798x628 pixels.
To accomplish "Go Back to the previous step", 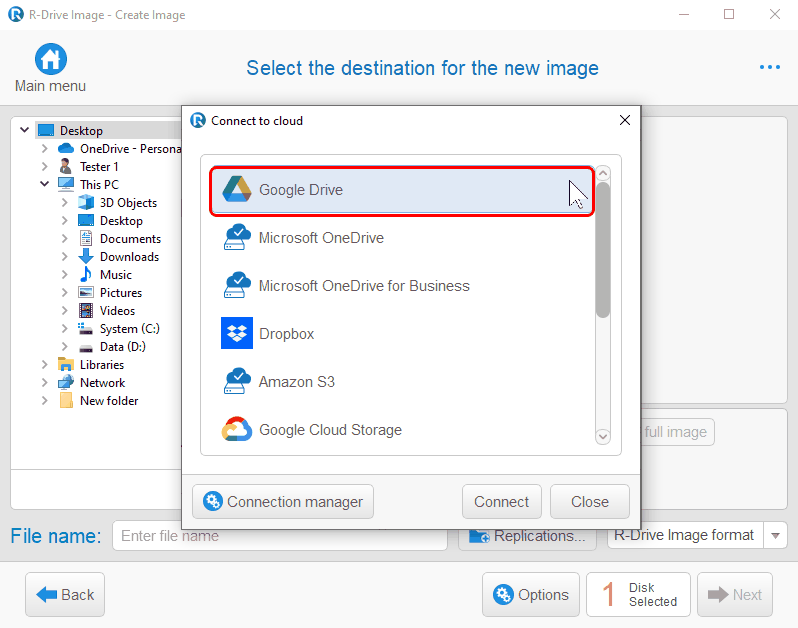I will pos(65,594).
